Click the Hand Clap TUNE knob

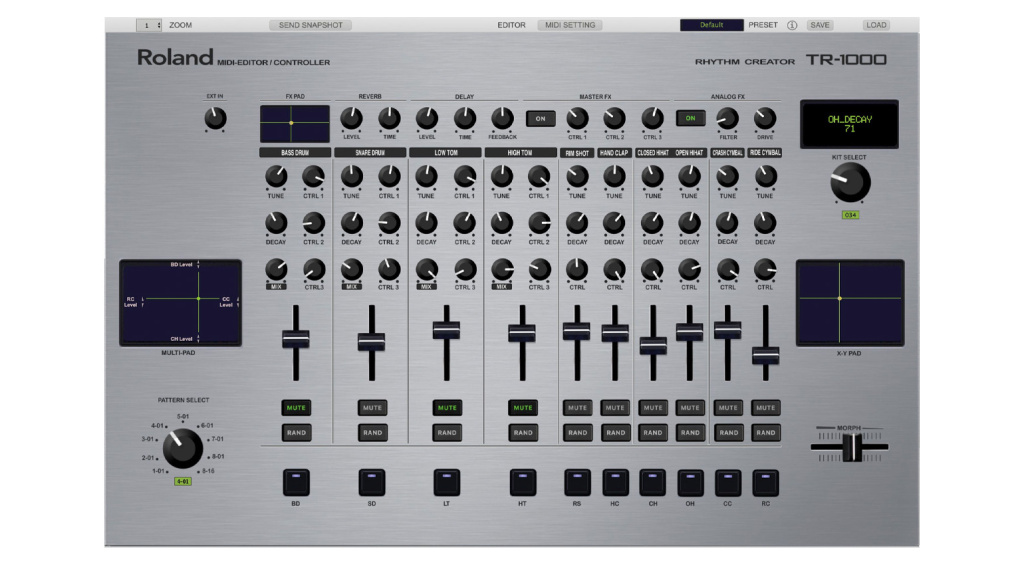click(x=615, y=176)
